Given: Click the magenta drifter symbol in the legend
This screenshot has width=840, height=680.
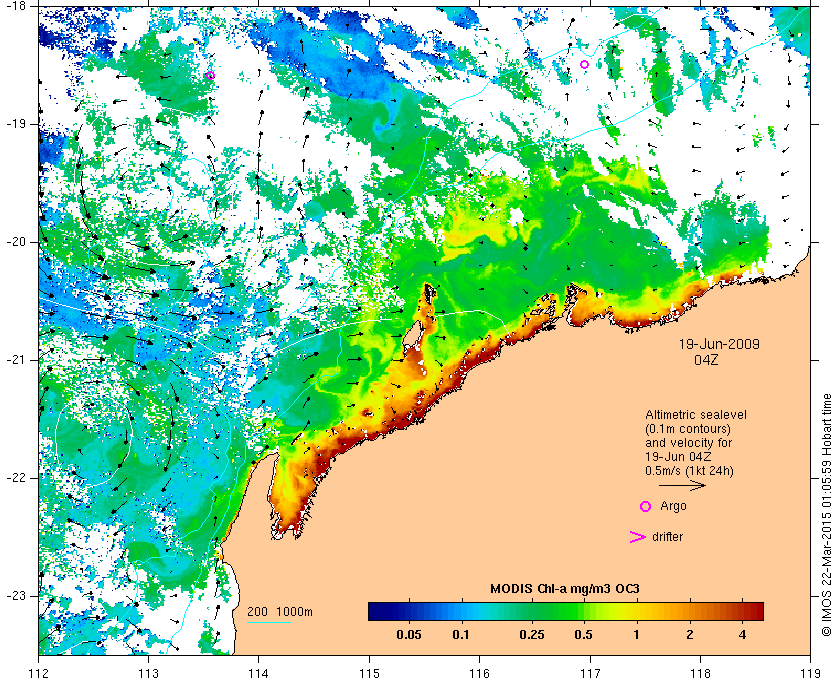Looking at the screenshot, I should 637,537.
